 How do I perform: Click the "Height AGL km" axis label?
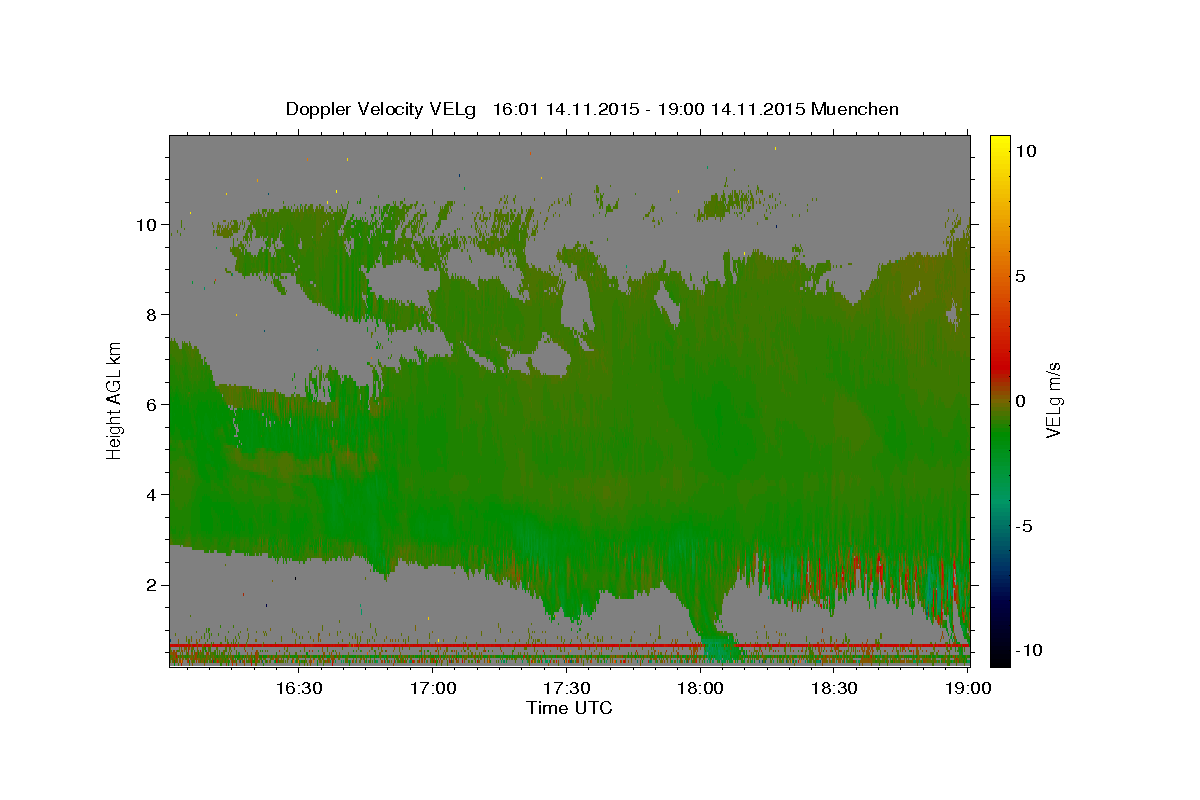point(114,400)
